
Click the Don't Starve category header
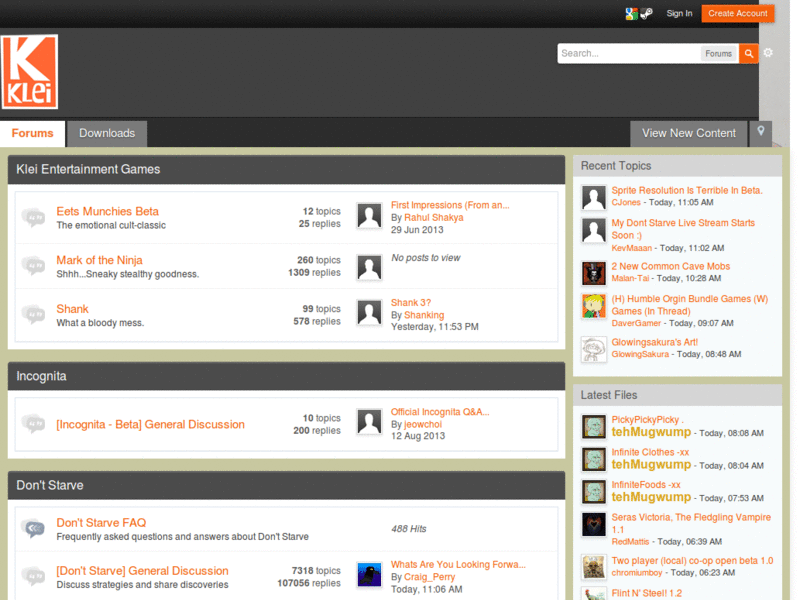click(286, 485)
